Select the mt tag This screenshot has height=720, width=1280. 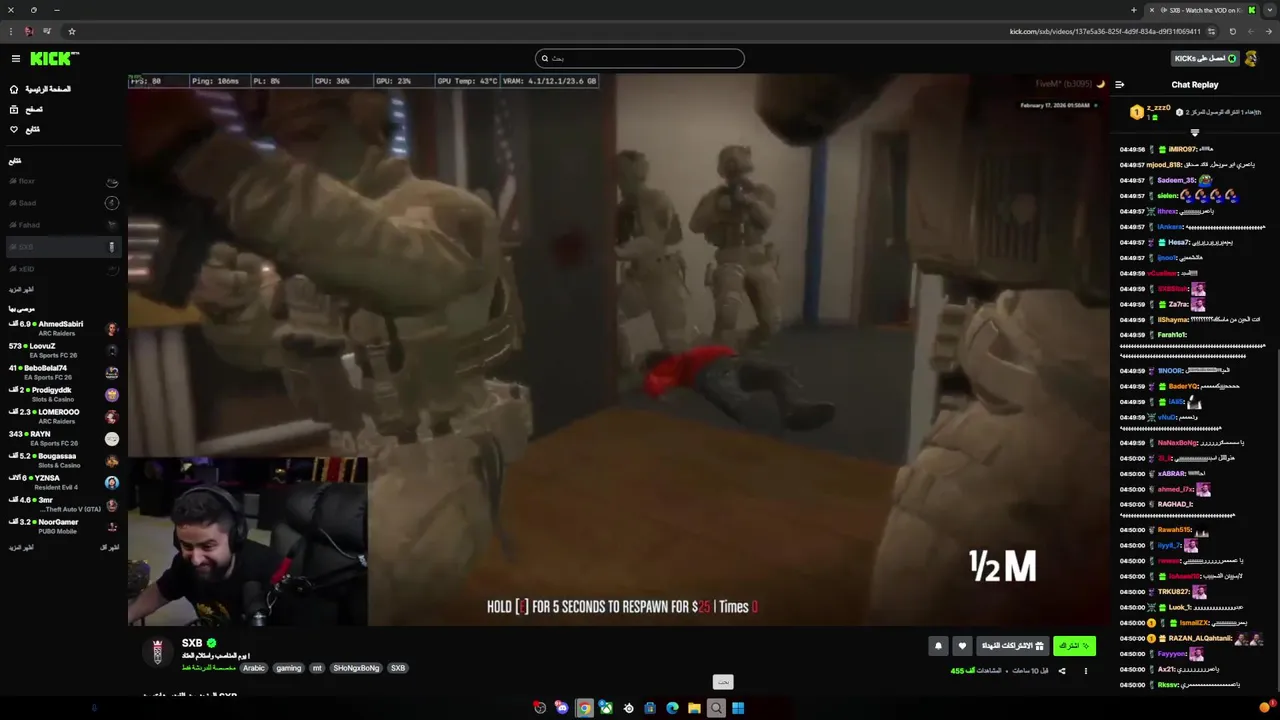click(x=317, y=668)
